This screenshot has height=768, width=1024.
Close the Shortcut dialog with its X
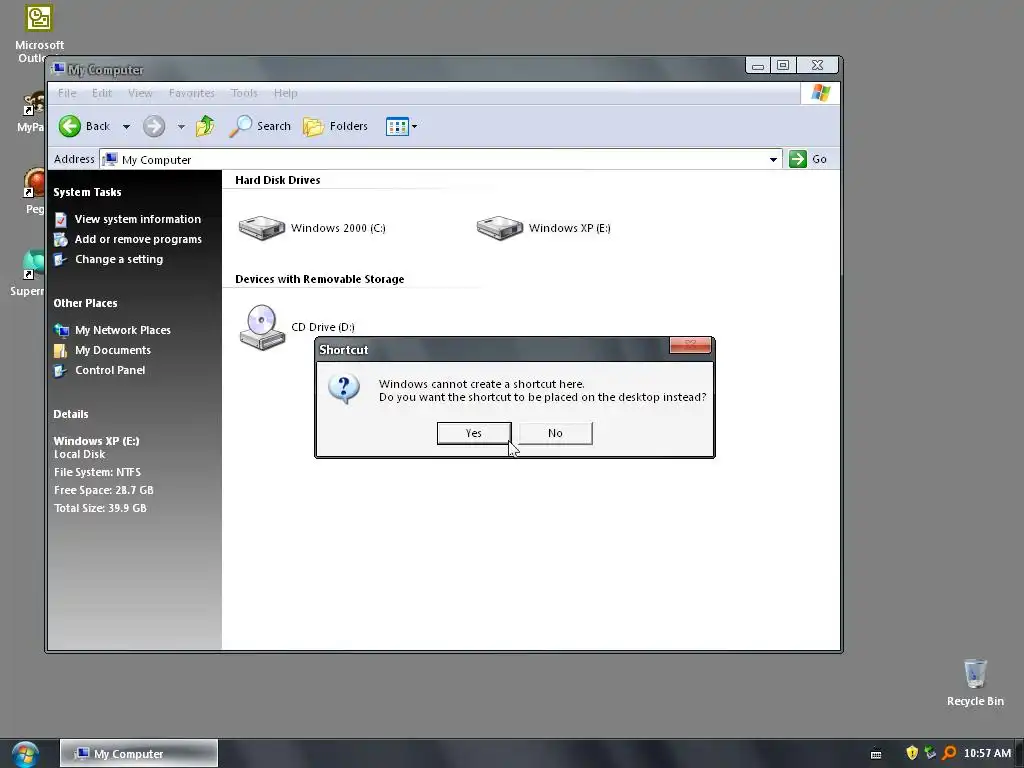point(690,345)
